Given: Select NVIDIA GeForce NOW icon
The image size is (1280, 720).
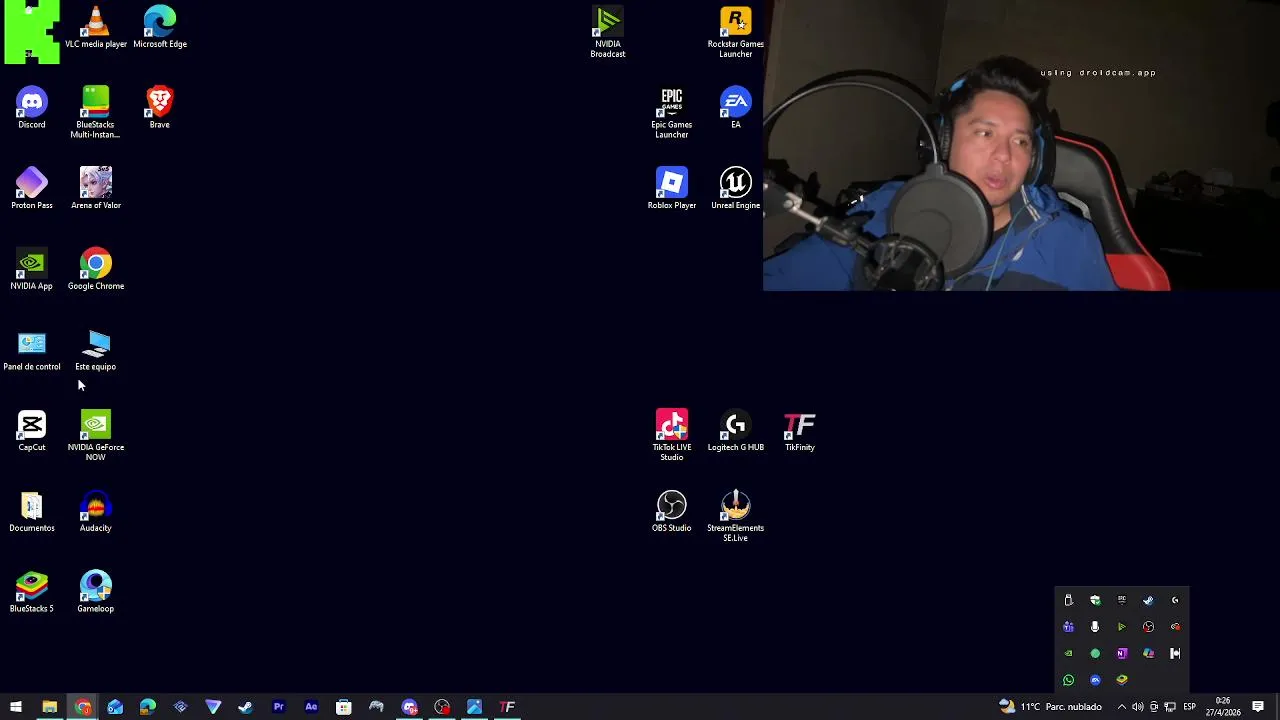Looking at the screenshot, I should click(x=96, y=435).
